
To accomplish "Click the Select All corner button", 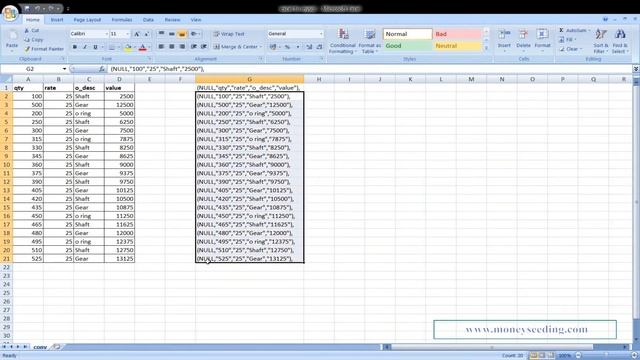I will [x=6, y=79].
